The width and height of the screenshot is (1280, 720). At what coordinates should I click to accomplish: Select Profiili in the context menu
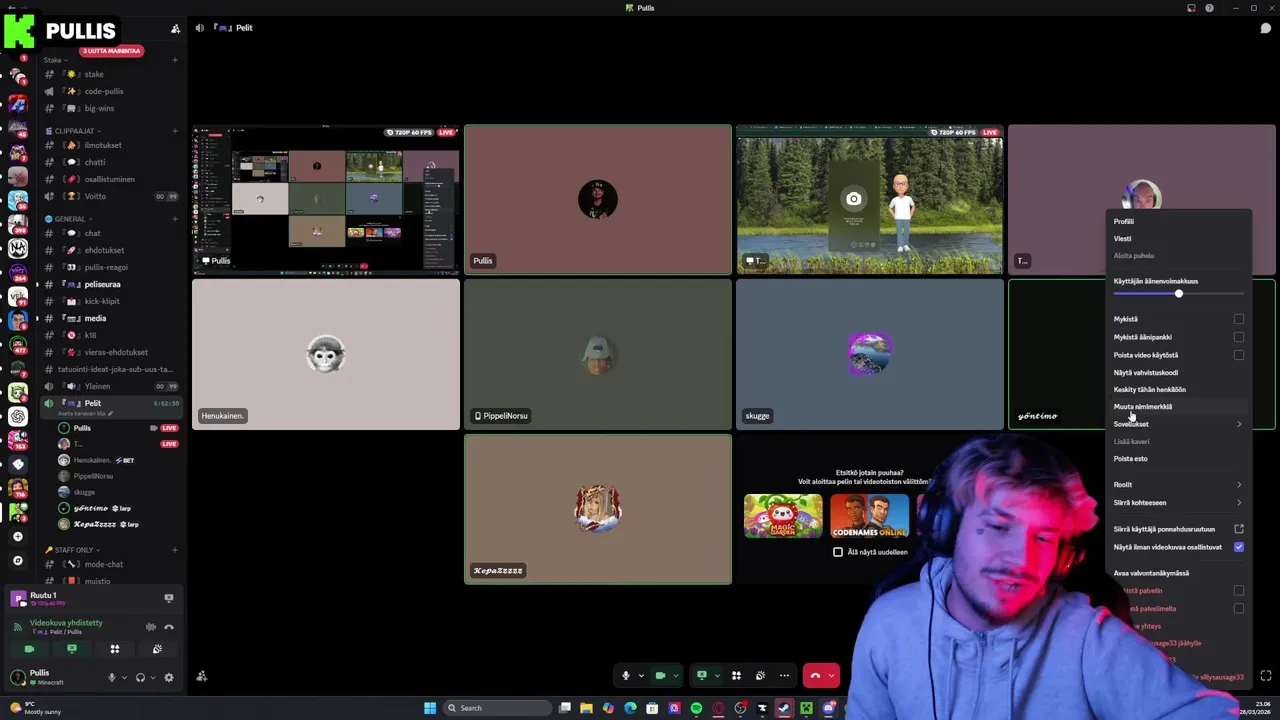coord(1178,222)
